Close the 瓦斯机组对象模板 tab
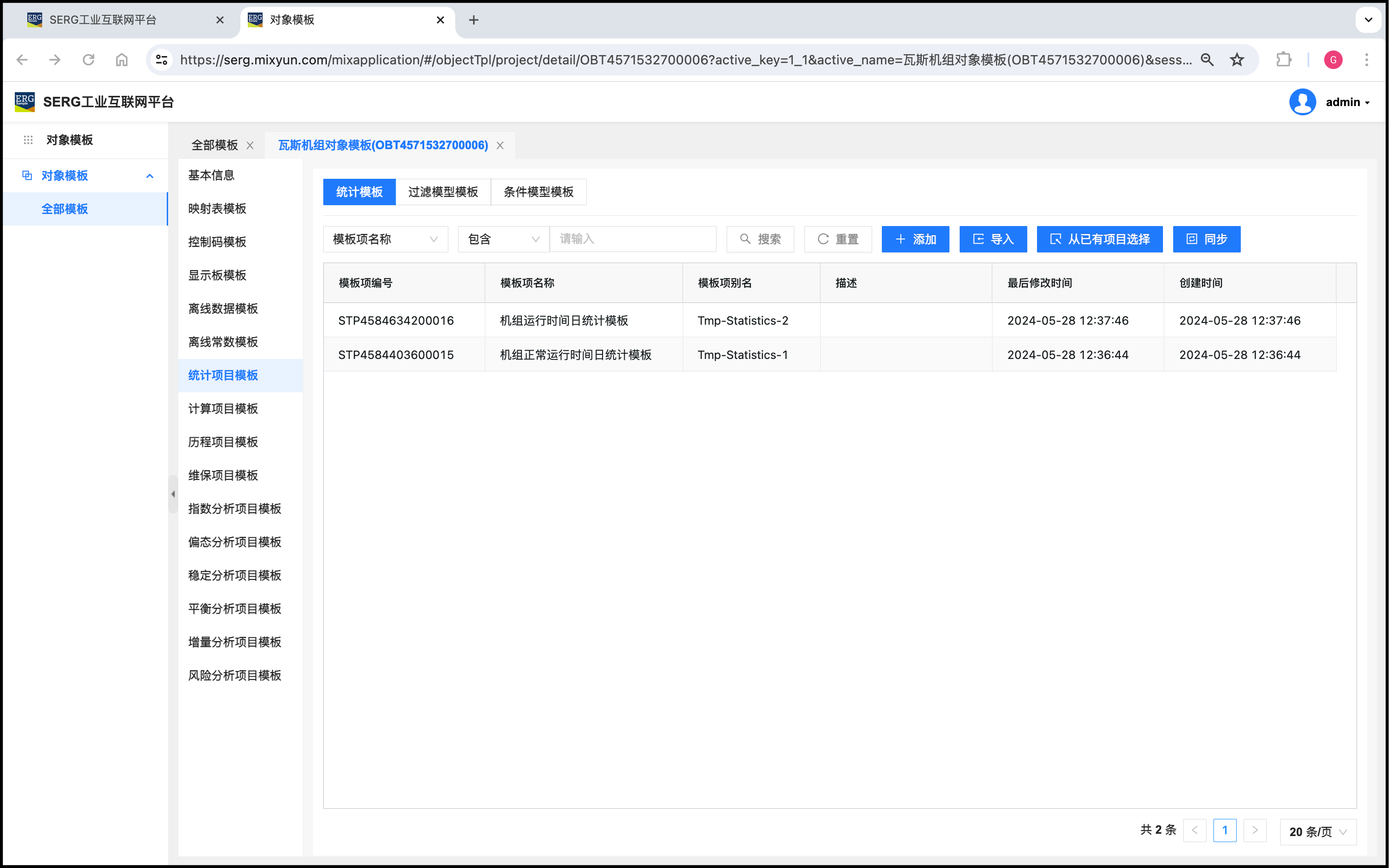1389x868 pixels. tap(501, 145)
